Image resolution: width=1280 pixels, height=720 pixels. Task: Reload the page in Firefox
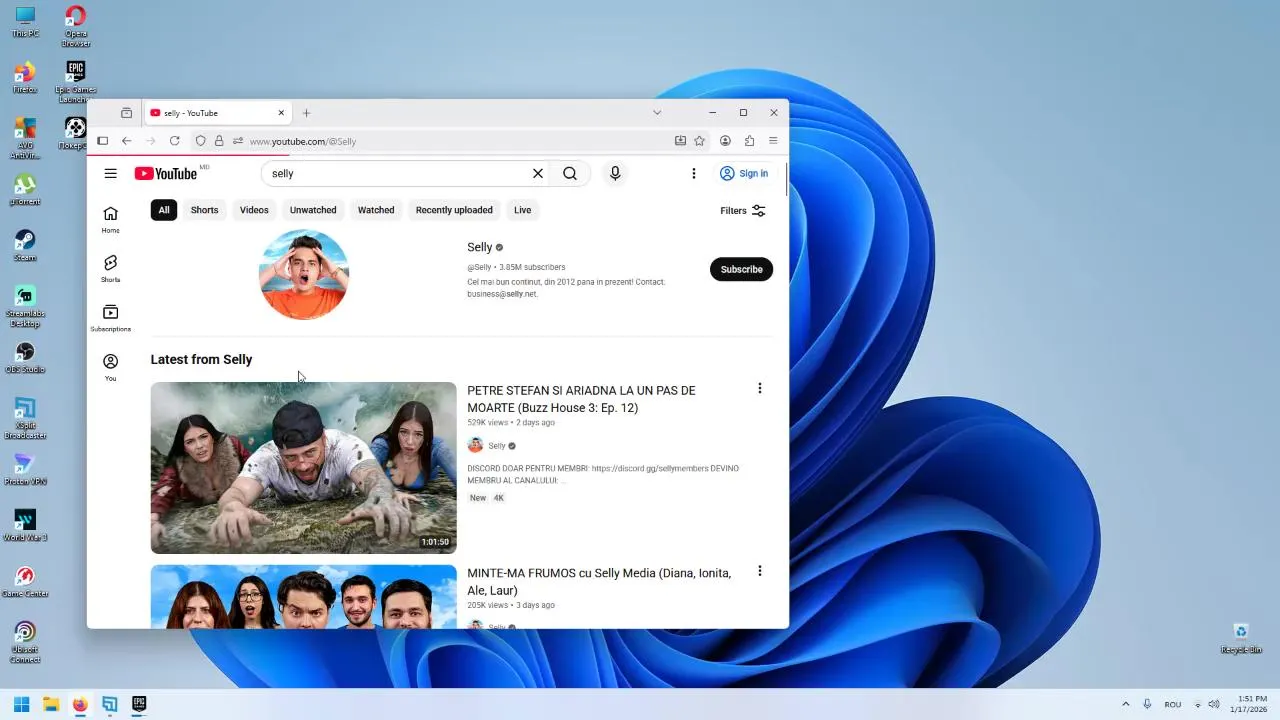click(174, 141)
